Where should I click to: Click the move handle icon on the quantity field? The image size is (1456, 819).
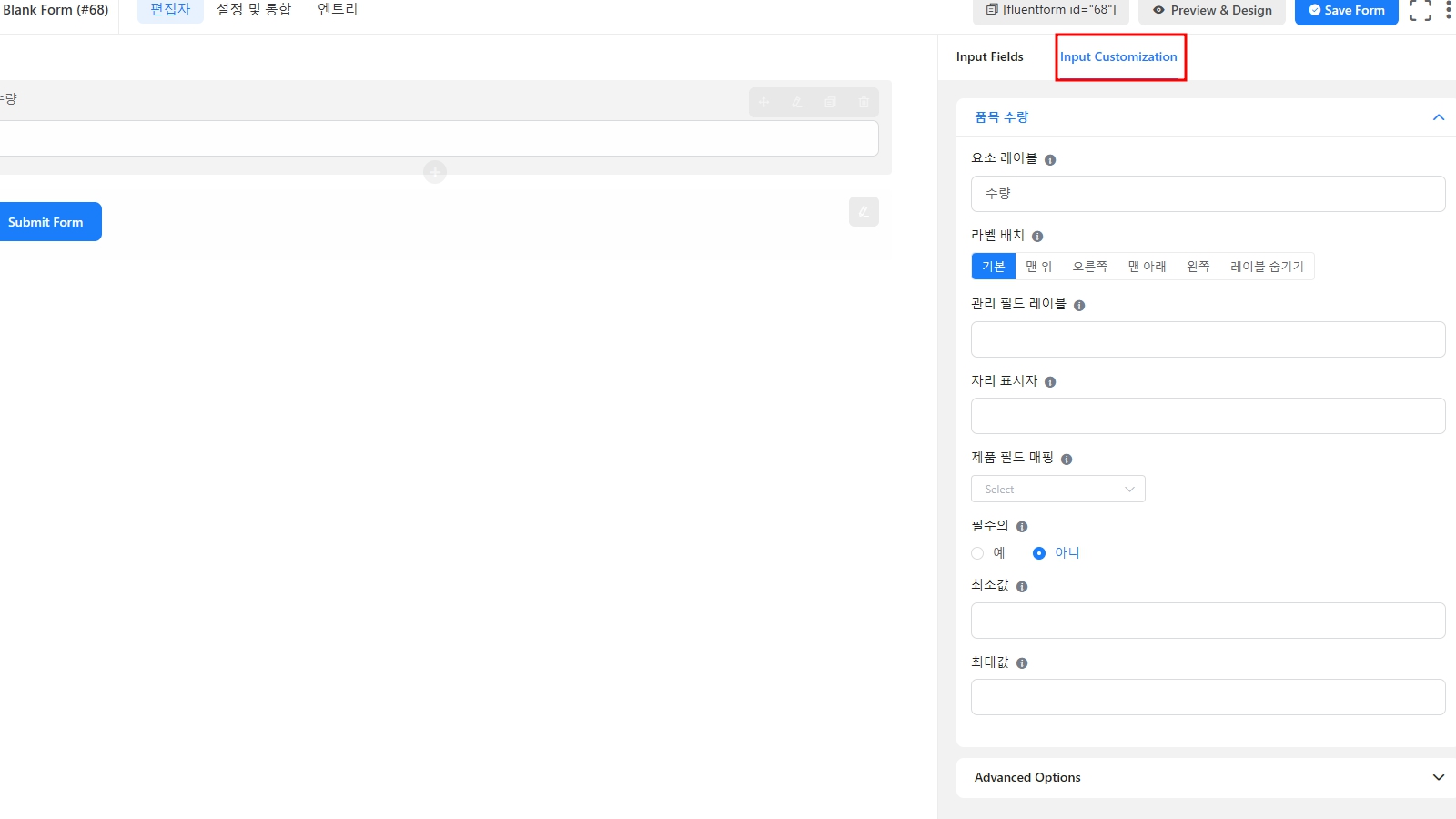(x=764, y=102)
